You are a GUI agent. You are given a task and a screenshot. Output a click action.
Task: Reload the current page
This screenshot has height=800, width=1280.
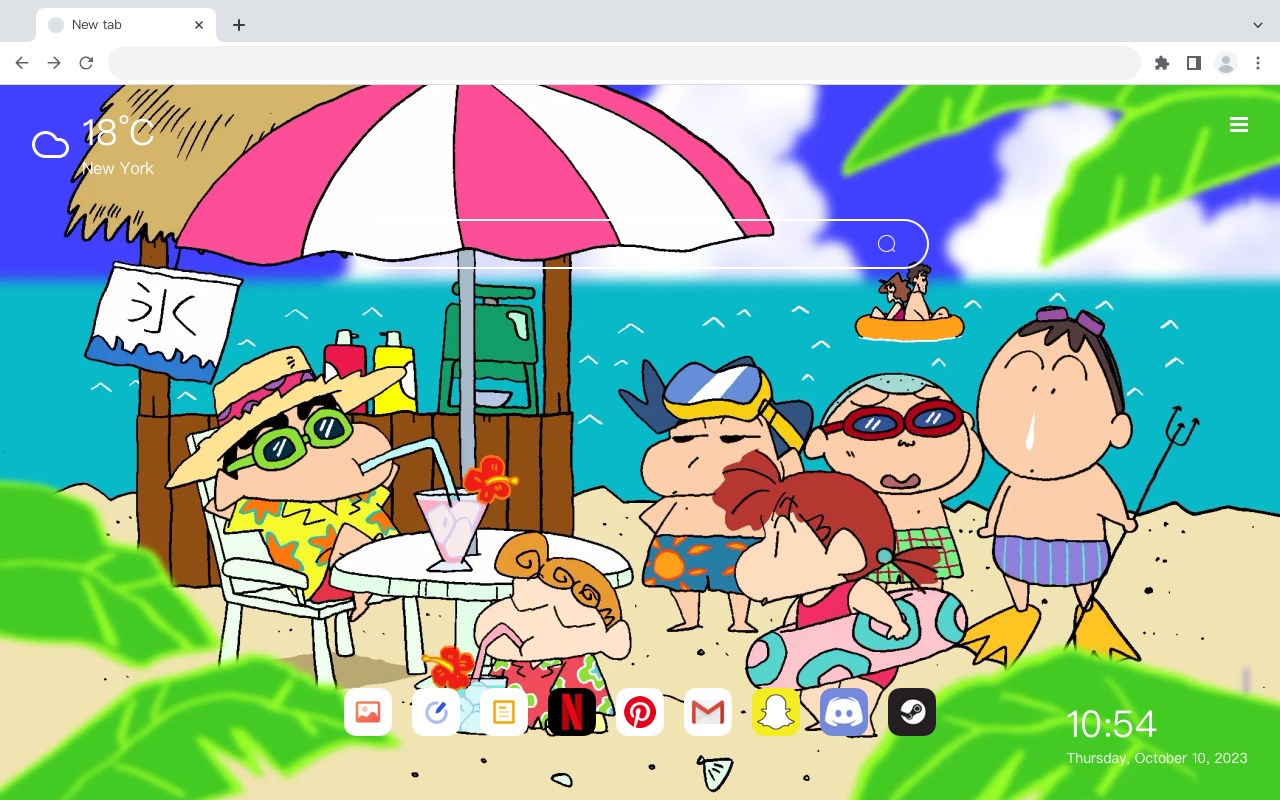point(86,63)
